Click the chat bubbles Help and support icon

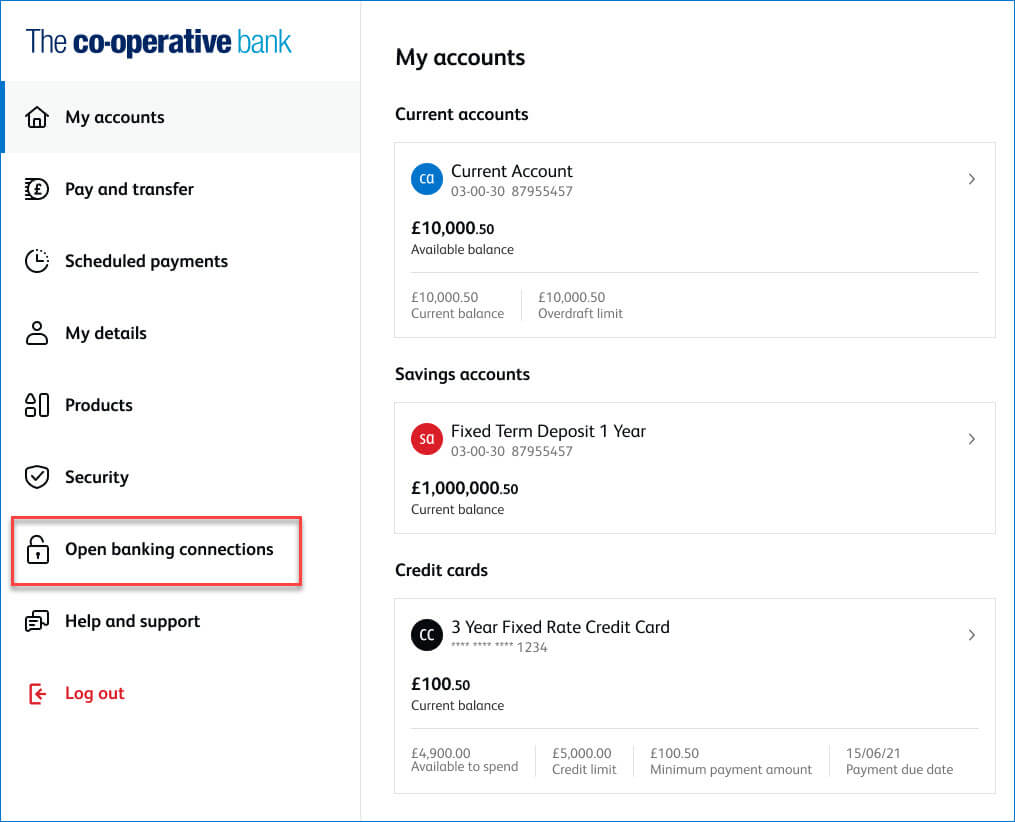(37, 621)
